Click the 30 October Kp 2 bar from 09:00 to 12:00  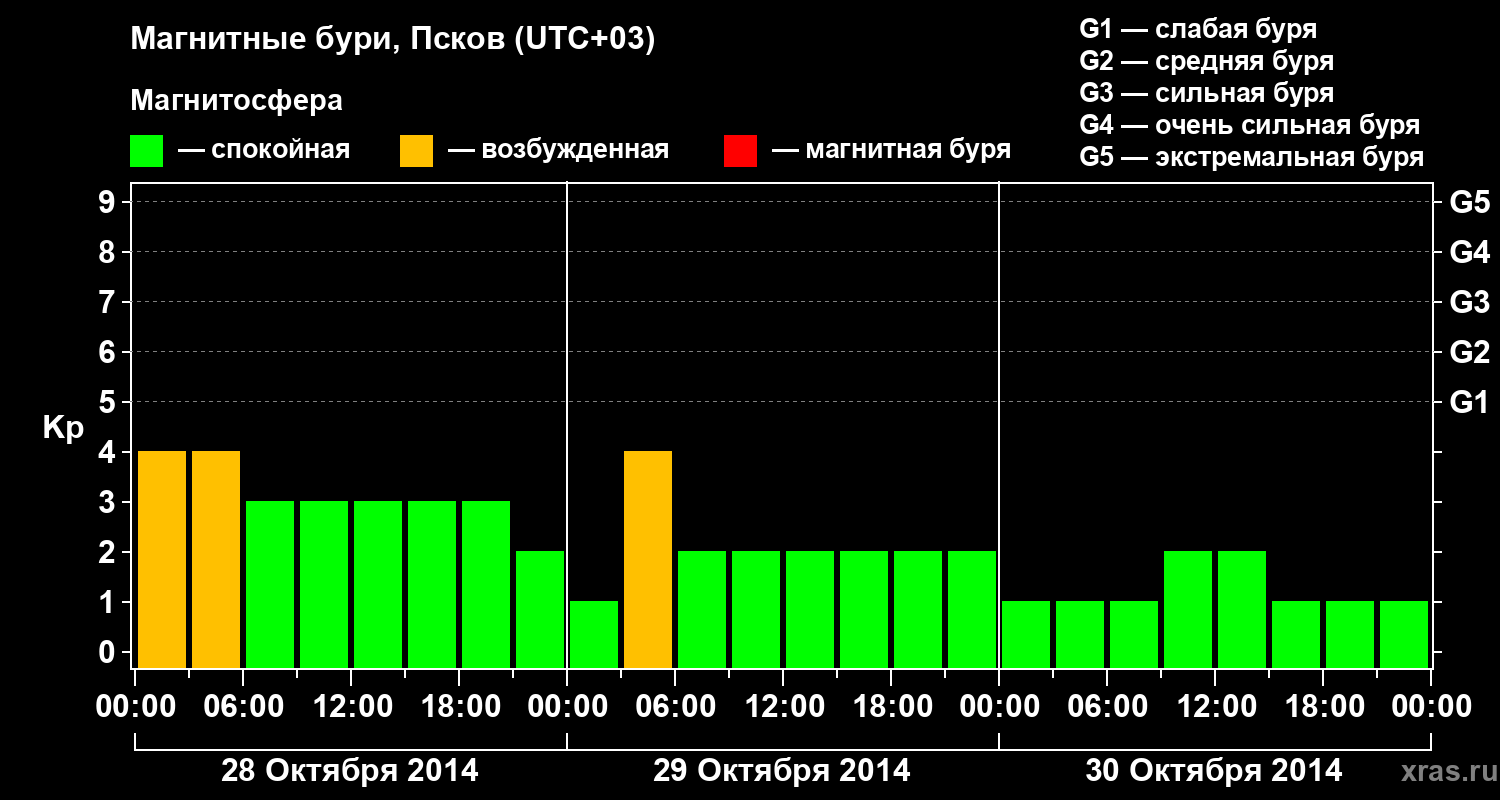1188,609
